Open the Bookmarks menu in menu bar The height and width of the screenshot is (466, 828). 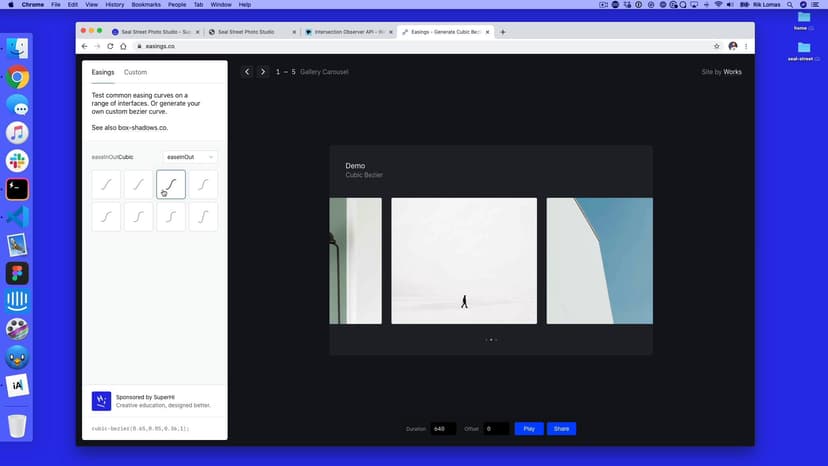(146, 5)
